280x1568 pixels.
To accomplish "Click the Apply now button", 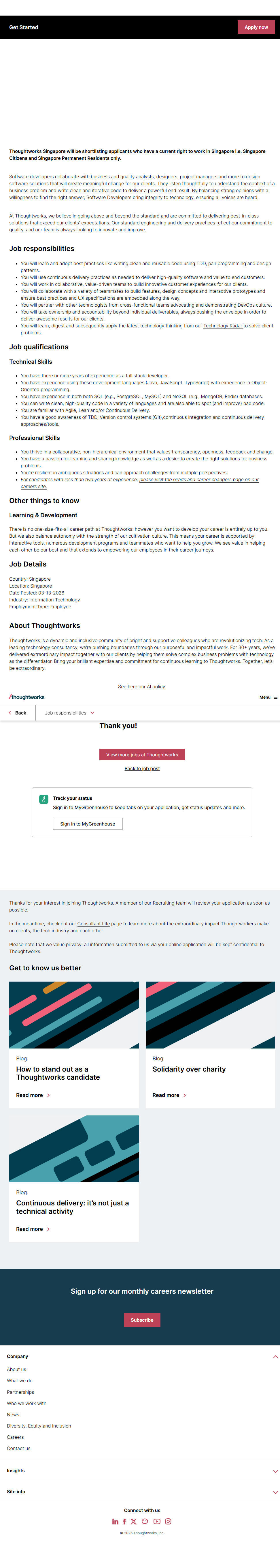I will (x=256, y=27).
